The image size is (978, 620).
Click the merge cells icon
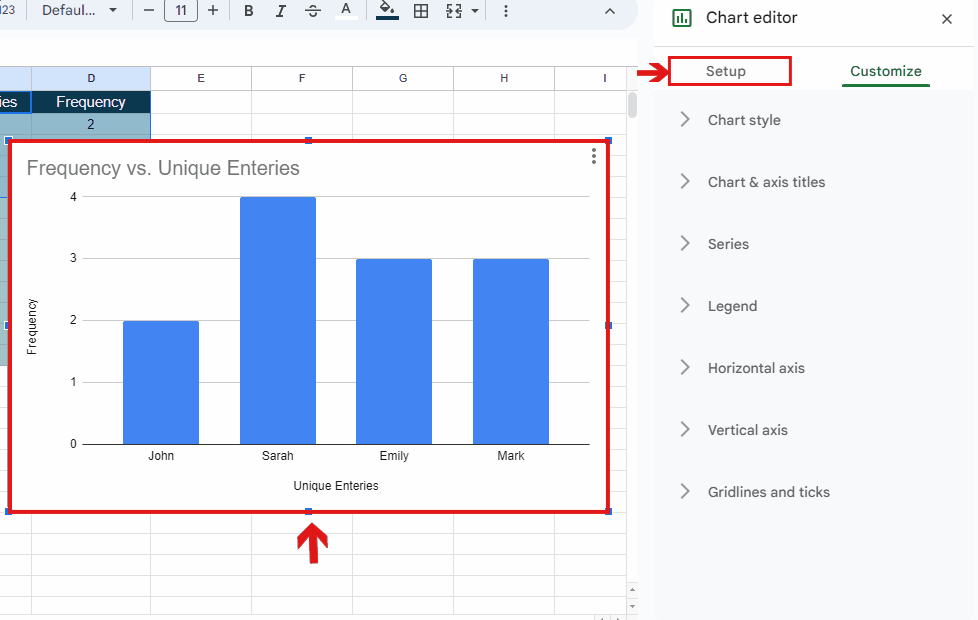(x=454, y=11)
